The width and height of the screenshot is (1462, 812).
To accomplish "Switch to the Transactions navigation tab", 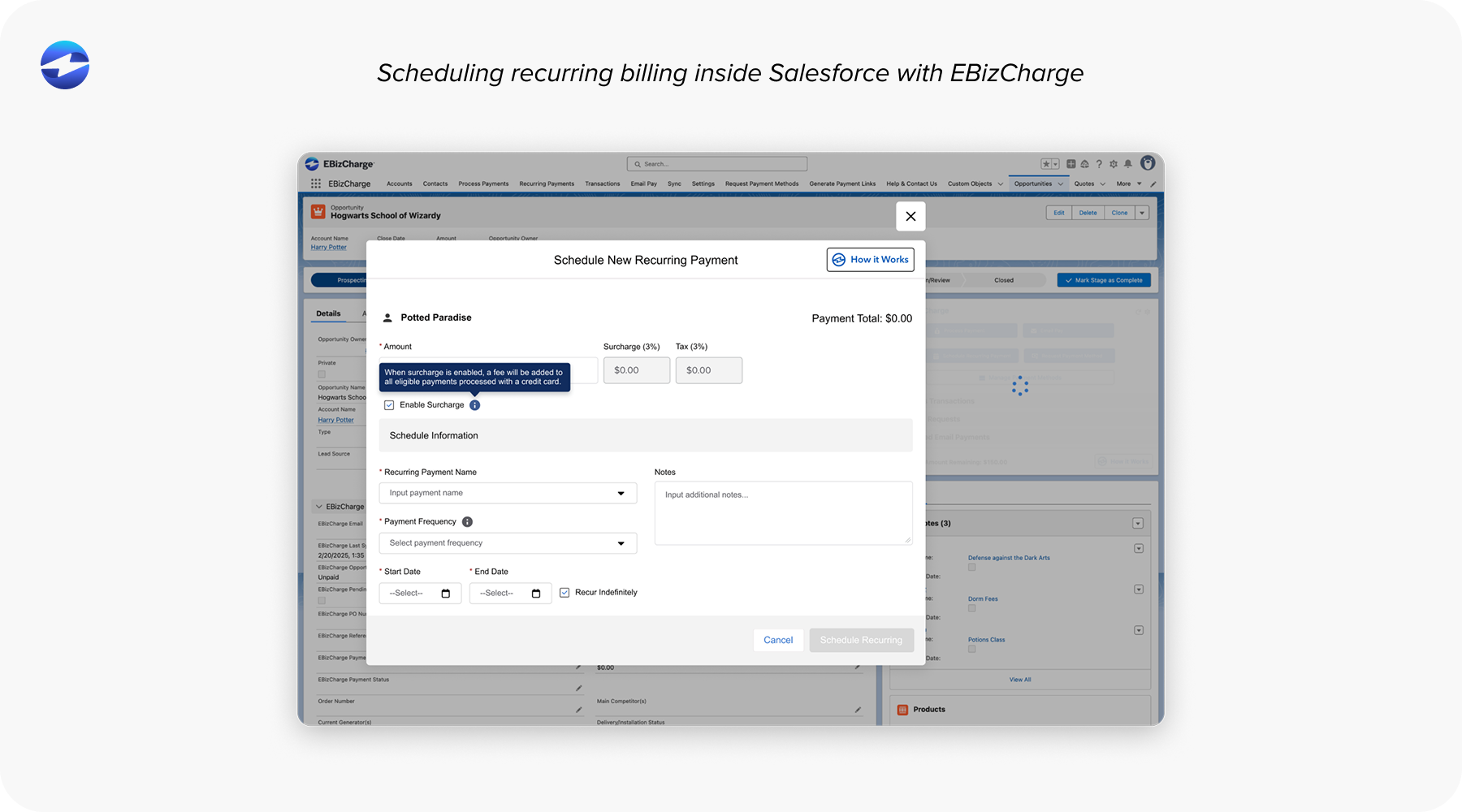I will coord(602,184).
